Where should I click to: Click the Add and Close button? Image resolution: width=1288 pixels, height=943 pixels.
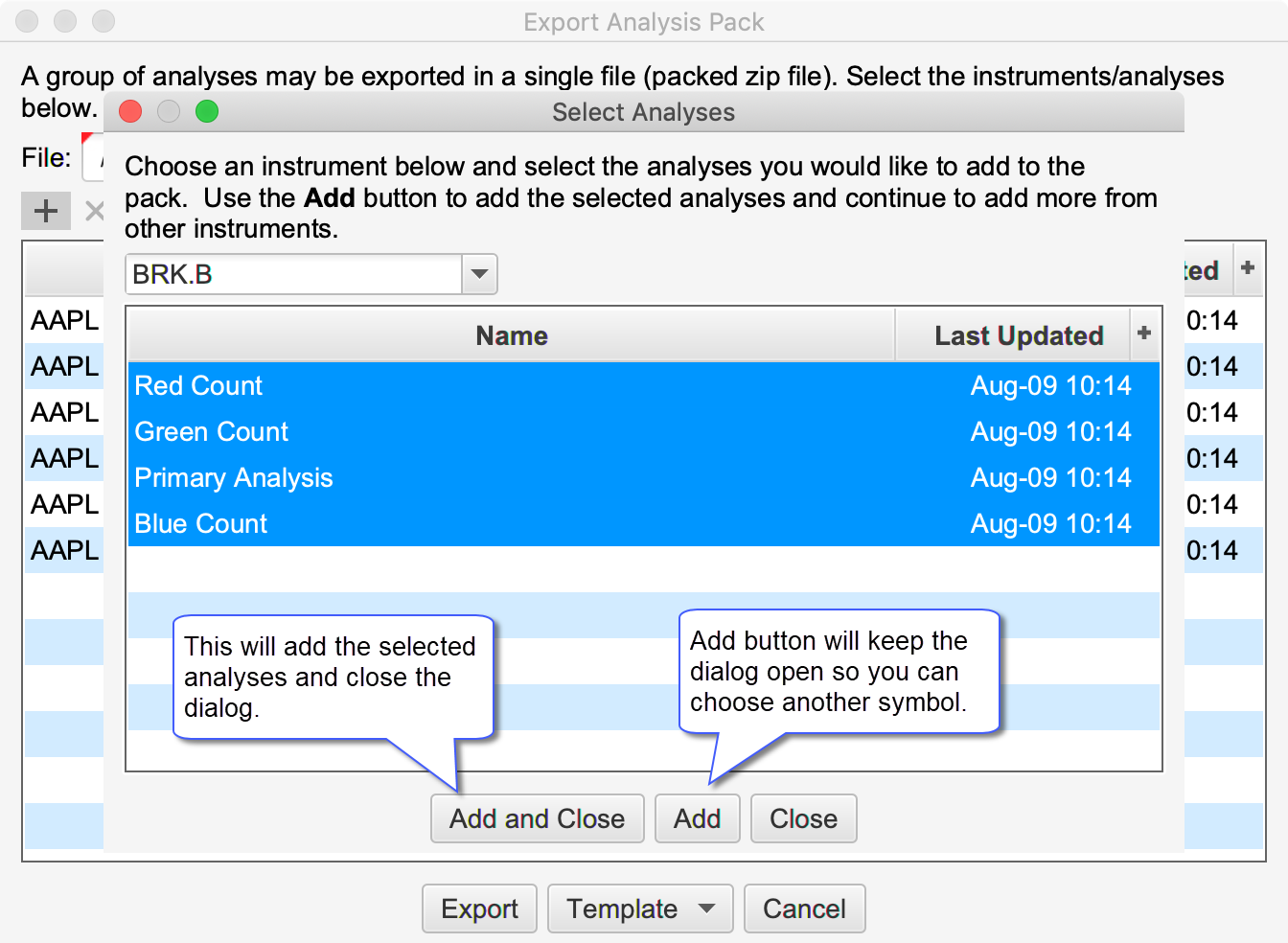pos(537,818)
